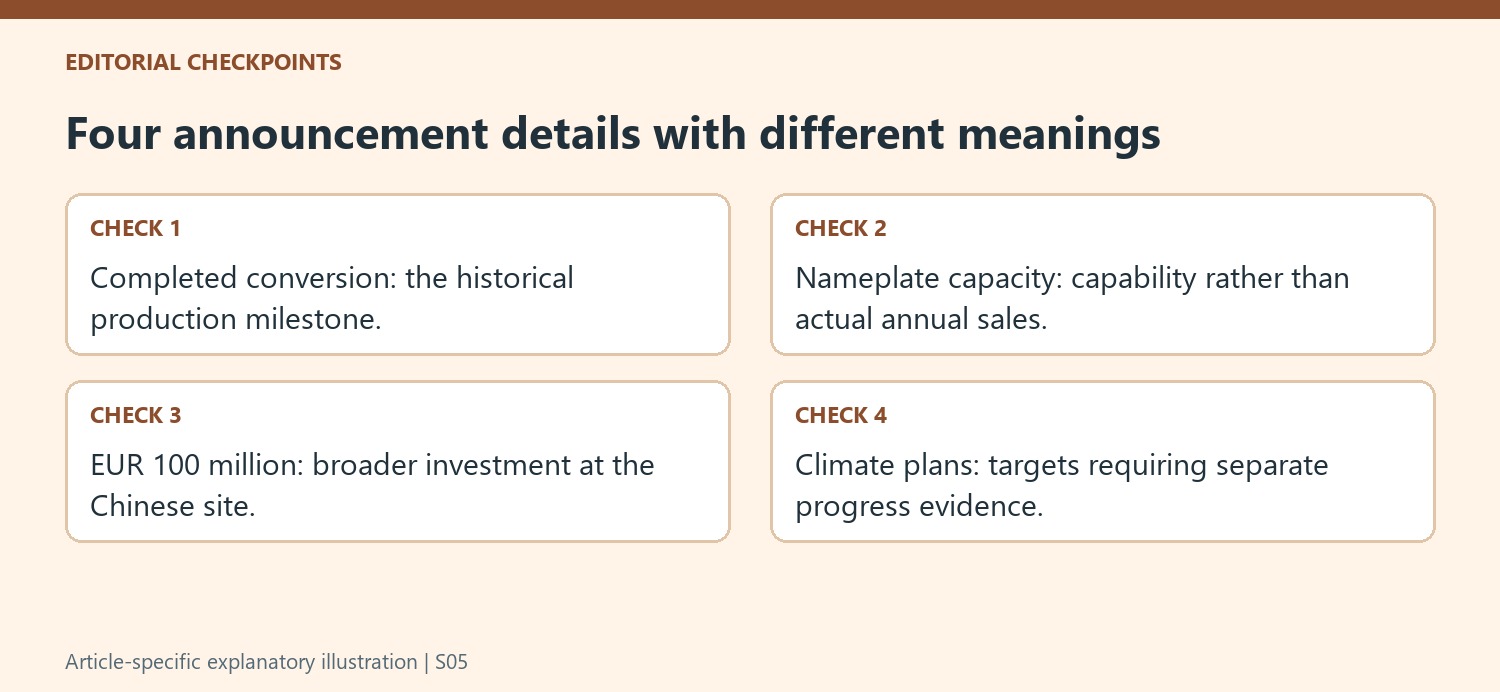This screenshot has height=692, width=1500.
Task: Click the words 'progress evidence'
Action: click(x=919, y=507)
